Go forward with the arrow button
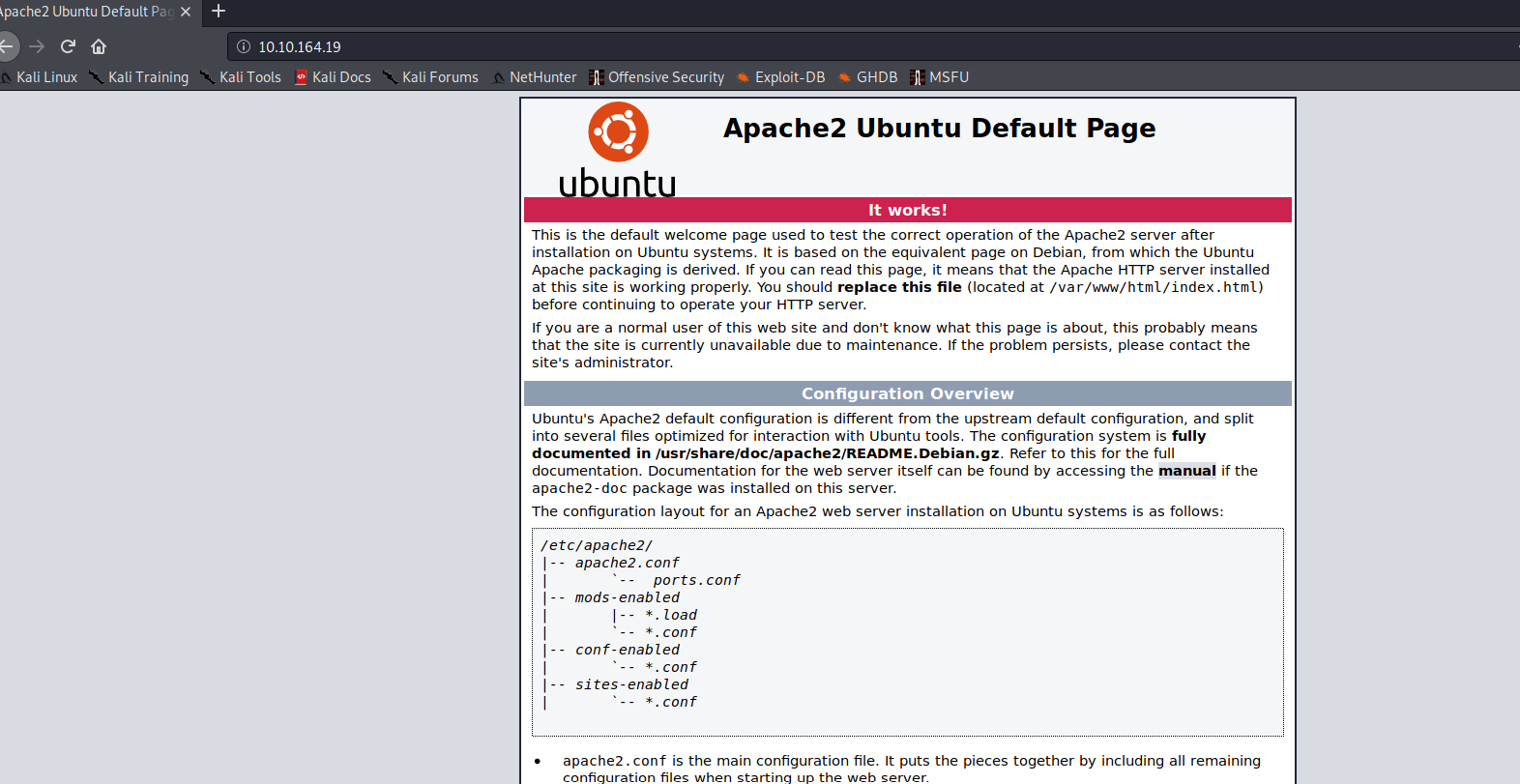 [x=37, y=46]
